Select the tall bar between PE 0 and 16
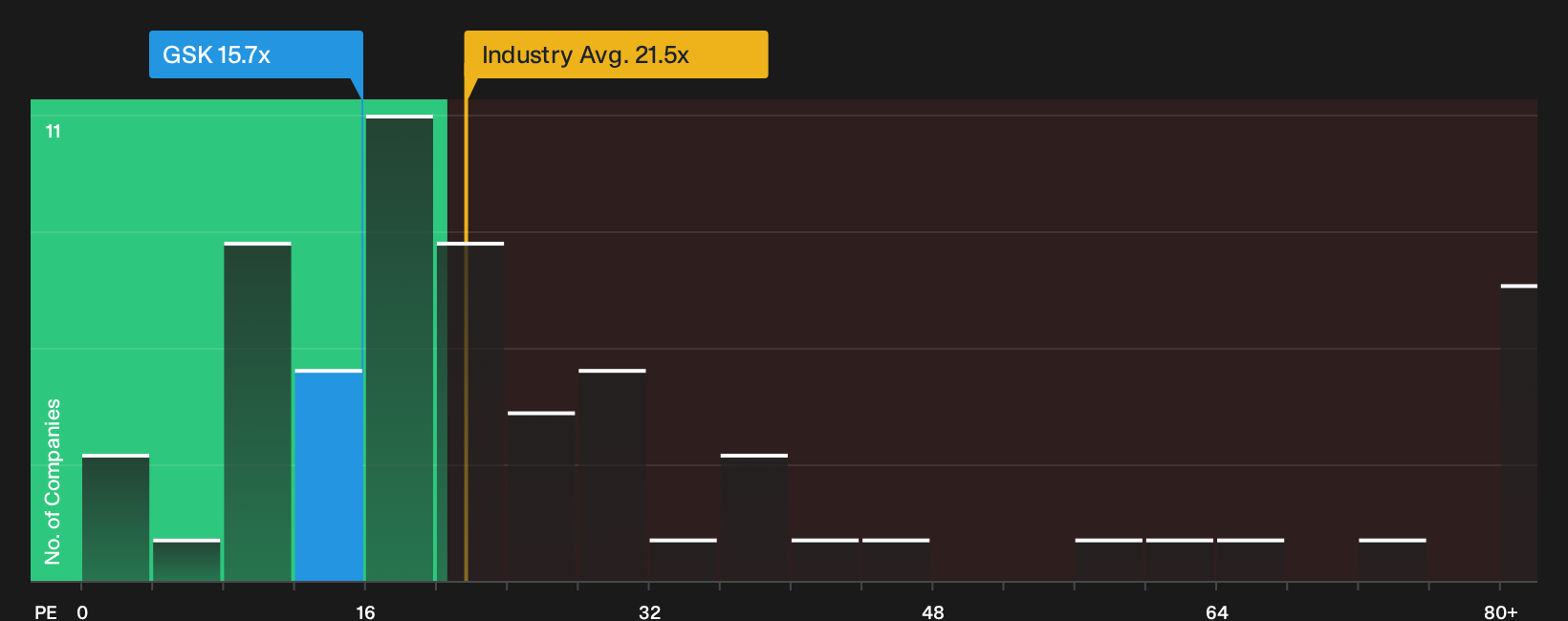 (257, 412)
